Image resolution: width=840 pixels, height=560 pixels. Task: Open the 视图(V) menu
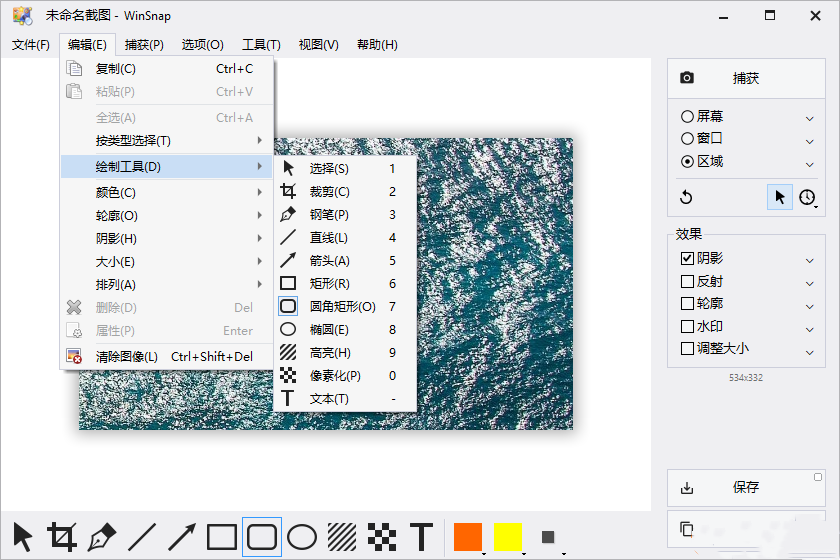click(318, 44)
